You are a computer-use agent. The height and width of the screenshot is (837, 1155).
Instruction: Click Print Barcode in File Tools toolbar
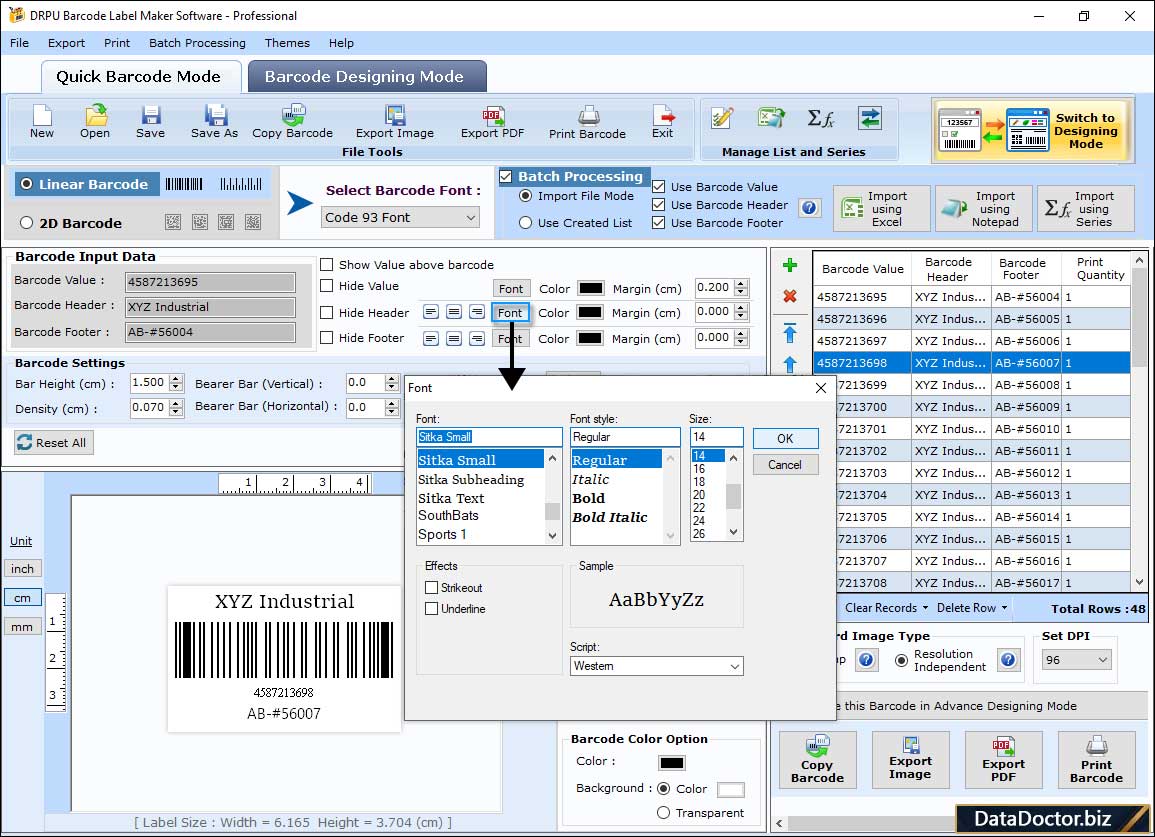(x=587, y=122)
